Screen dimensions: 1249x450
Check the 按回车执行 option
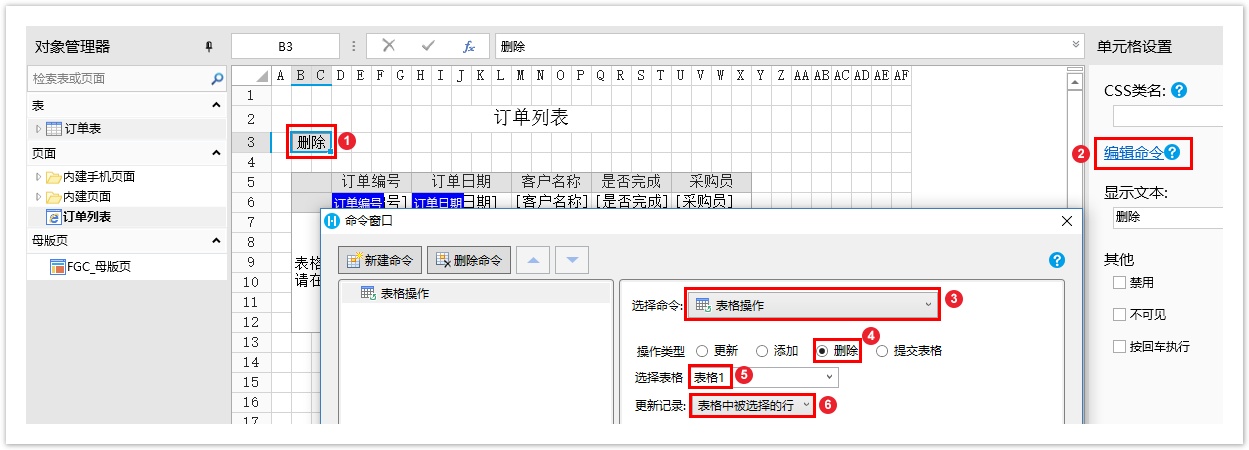coord(1119,347)
